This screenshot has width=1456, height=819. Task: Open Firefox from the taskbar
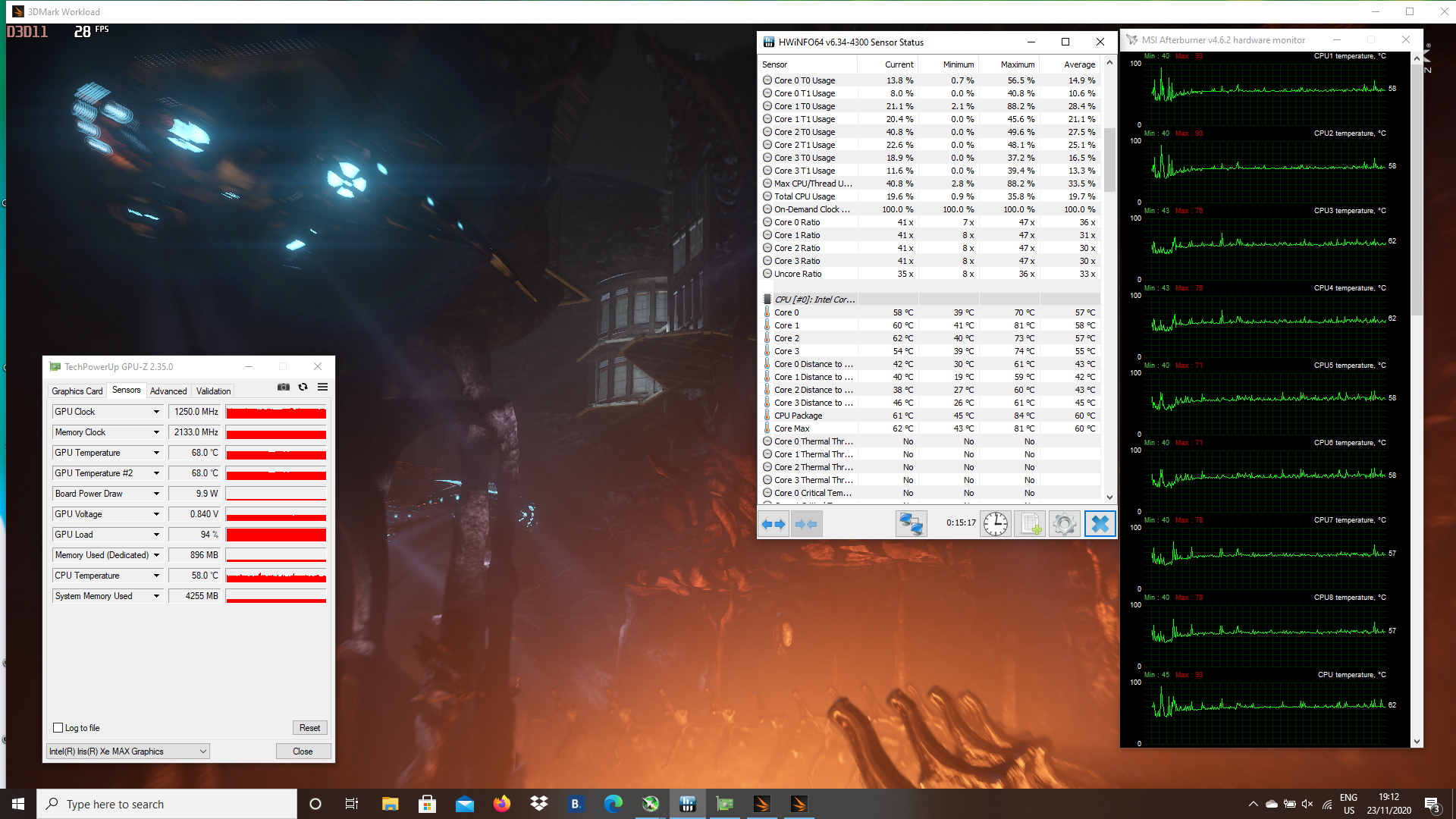502,804
